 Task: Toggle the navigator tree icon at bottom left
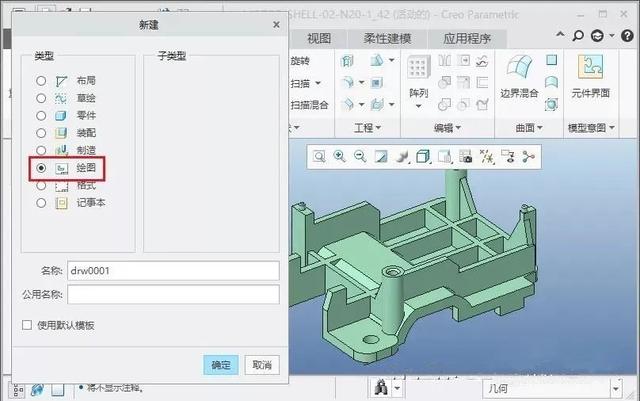18,390
